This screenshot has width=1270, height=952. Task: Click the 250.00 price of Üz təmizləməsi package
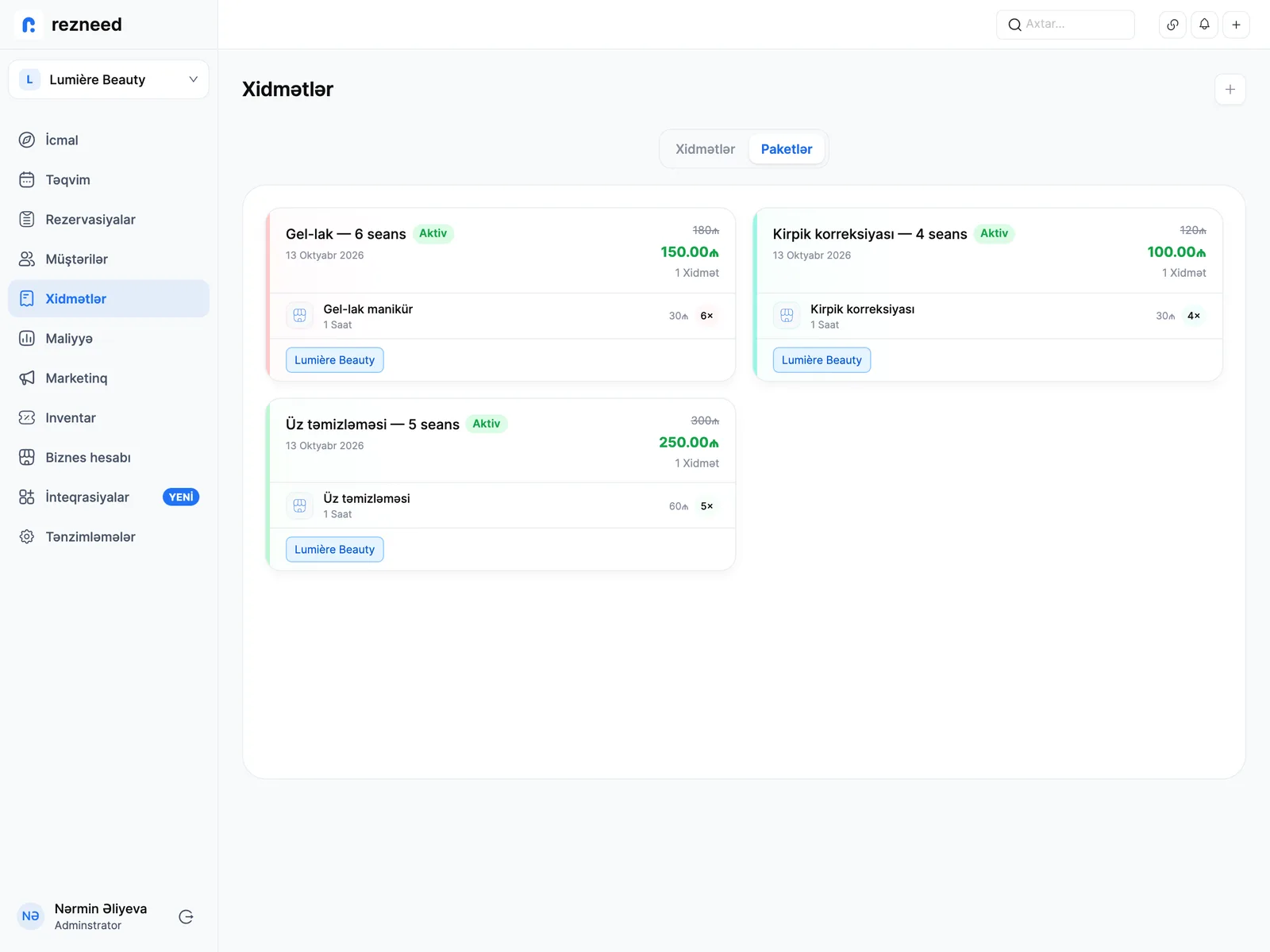click(689, 442)
